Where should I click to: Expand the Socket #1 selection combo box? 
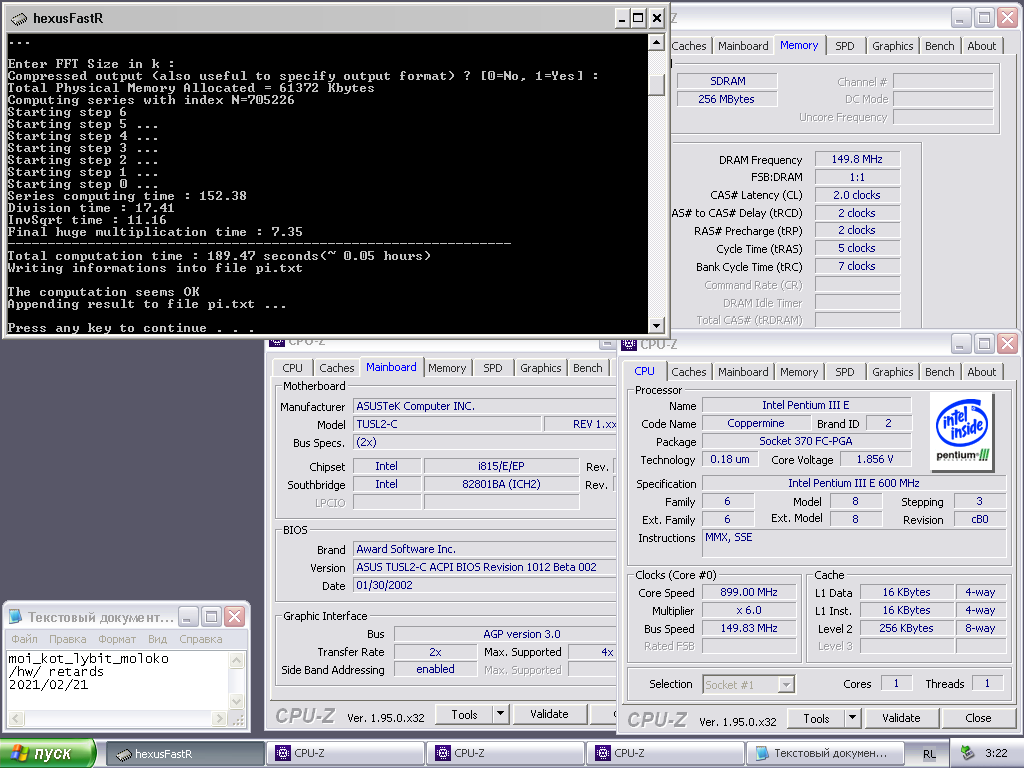point(786,684)
